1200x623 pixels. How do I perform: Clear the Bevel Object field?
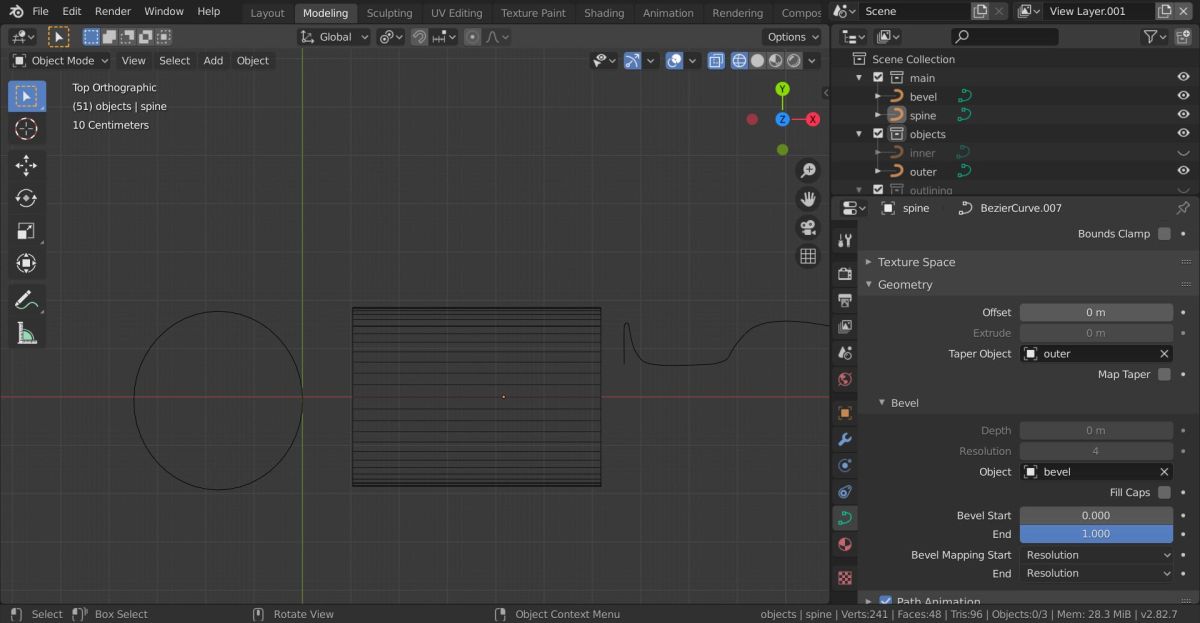[x=1164, y=472]
